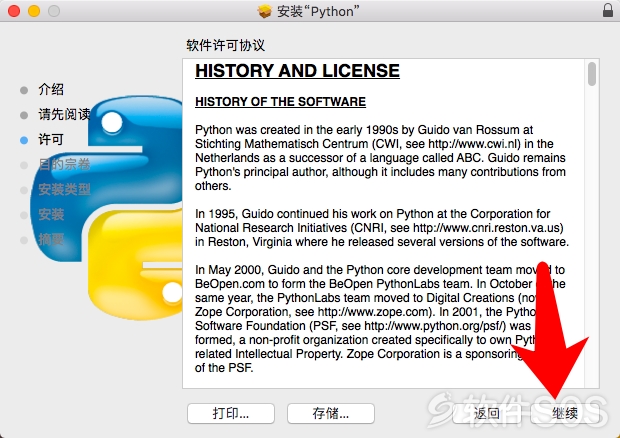Select the 摘要 step in sidebar
Screen dimensions: 620x438
51,239
